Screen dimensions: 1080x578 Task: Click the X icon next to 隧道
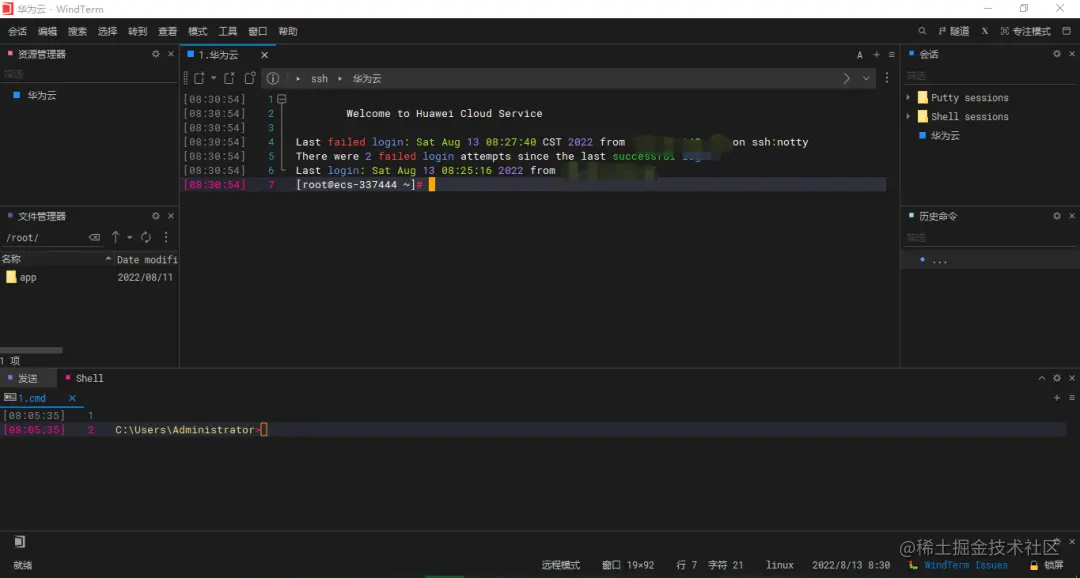coord(985,31)
